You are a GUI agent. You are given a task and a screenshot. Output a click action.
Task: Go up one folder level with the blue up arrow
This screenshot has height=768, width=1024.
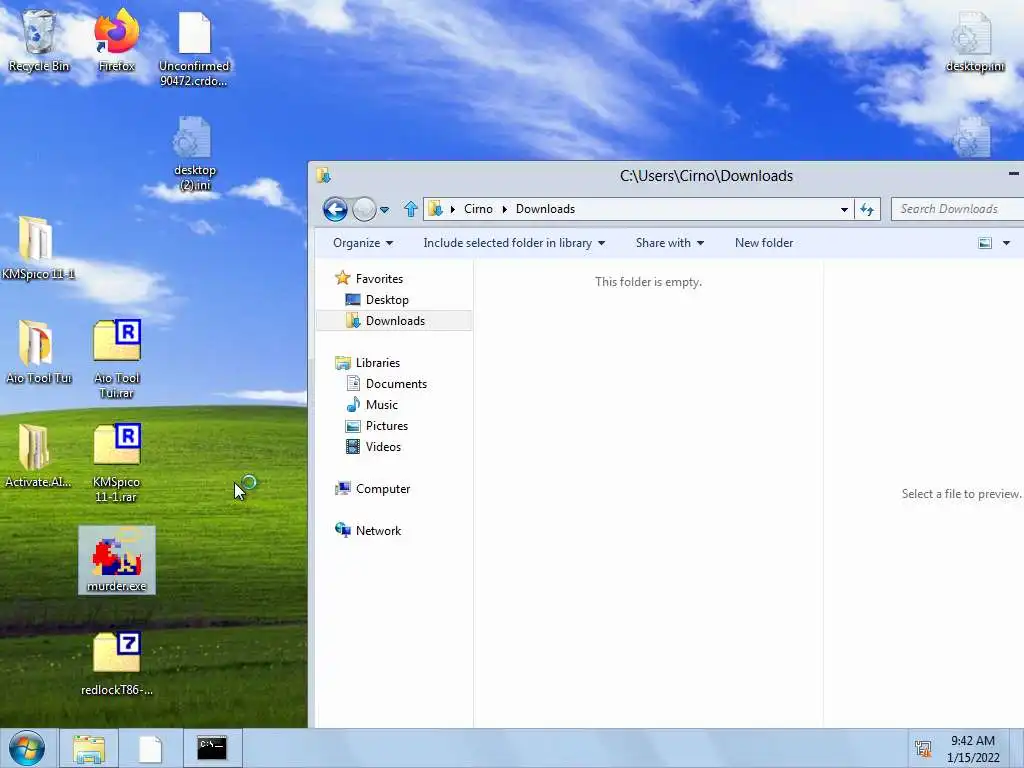coord(410,209)
